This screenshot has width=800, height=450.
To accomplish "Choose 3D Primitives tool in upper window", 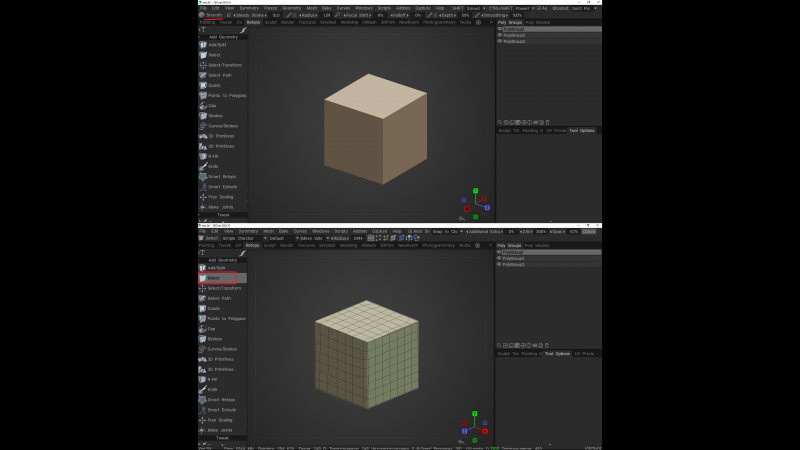I will coord(220,136).
